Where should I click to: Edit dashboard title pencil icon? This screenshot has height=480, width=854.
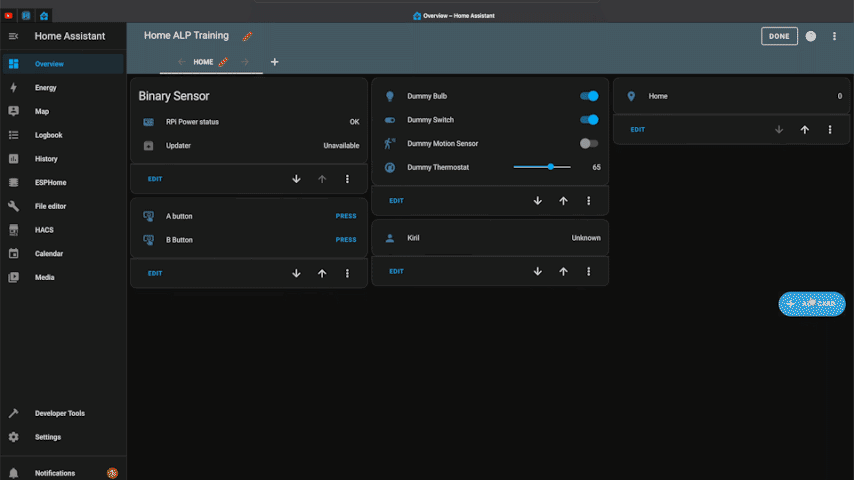click(x=247, y=36)
